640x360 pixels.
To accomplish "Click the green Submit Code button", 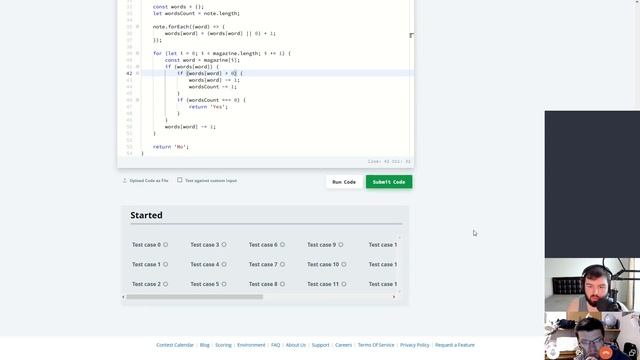I will [x=389, y=182].
